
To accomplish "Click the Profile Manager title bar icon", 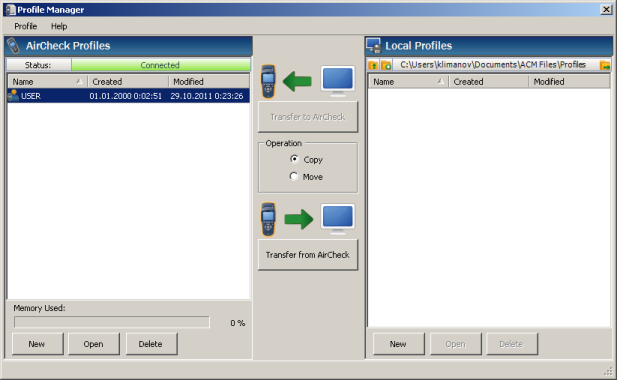I will [11, 10].
